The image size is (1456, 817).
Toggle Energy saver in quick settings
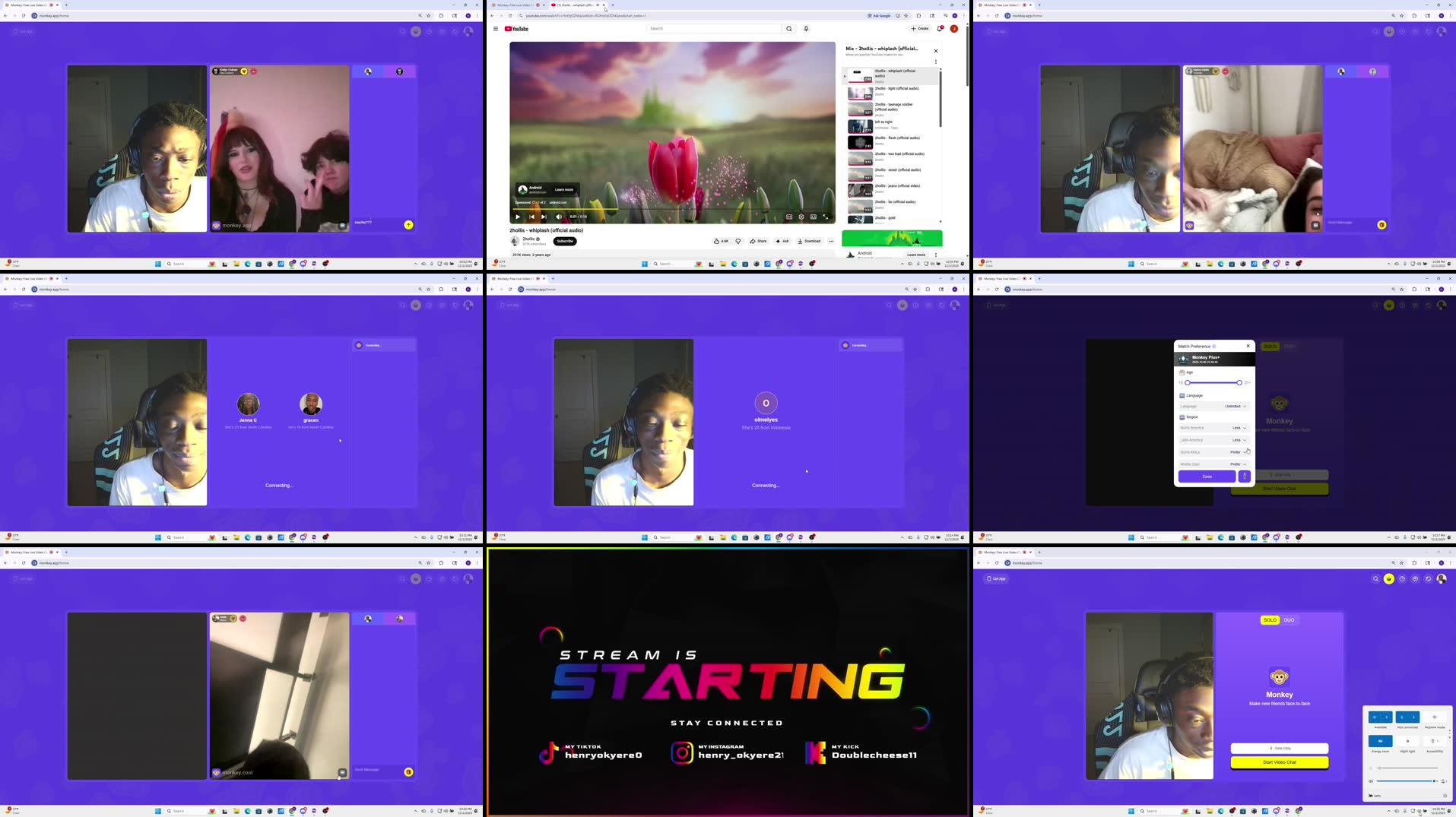tap(1380, 741)
